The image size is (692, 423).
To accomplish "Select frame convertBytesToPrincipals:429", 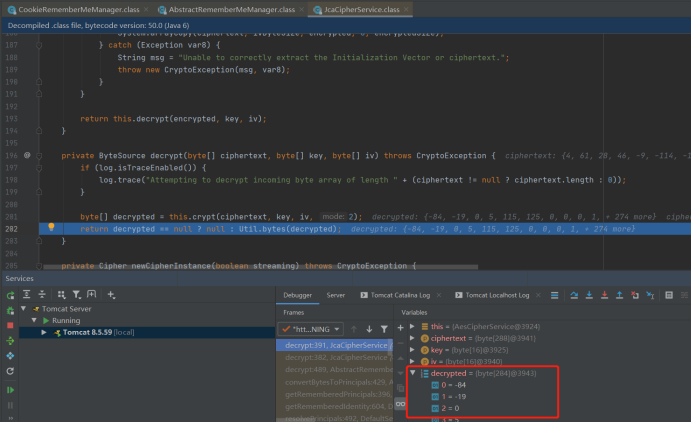I will tap(335, 382).
